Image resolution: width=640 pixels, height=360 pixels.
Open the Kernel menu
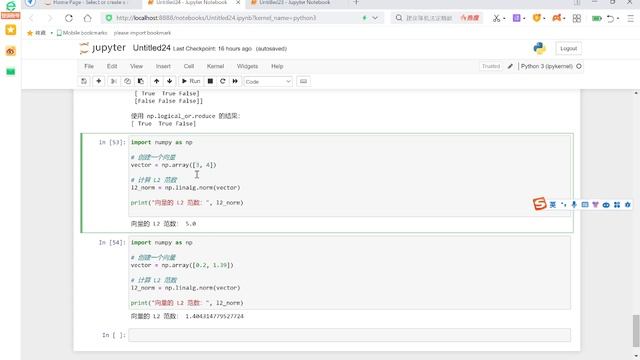[x=215, y=66]
